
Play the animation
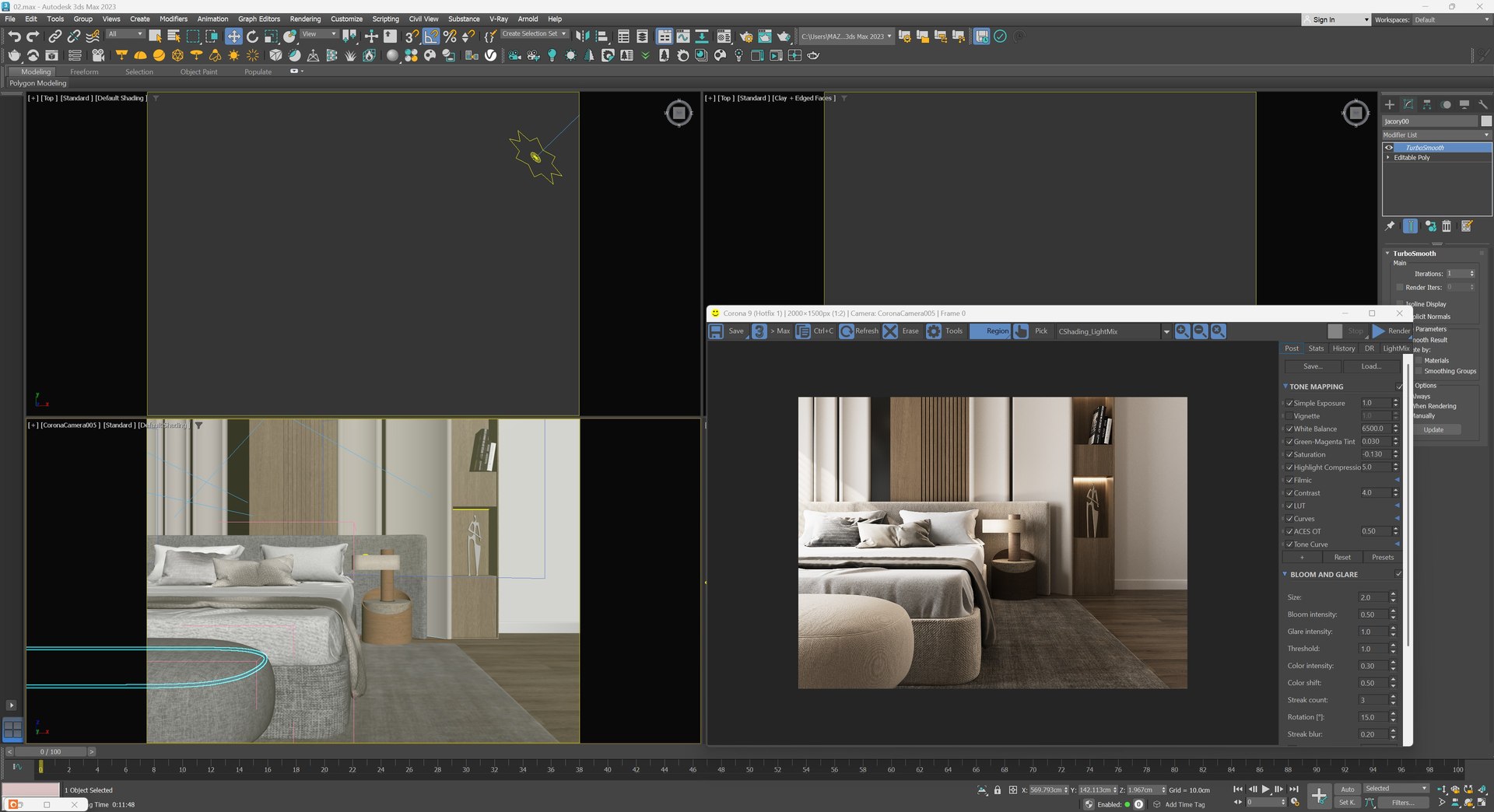1266,789
